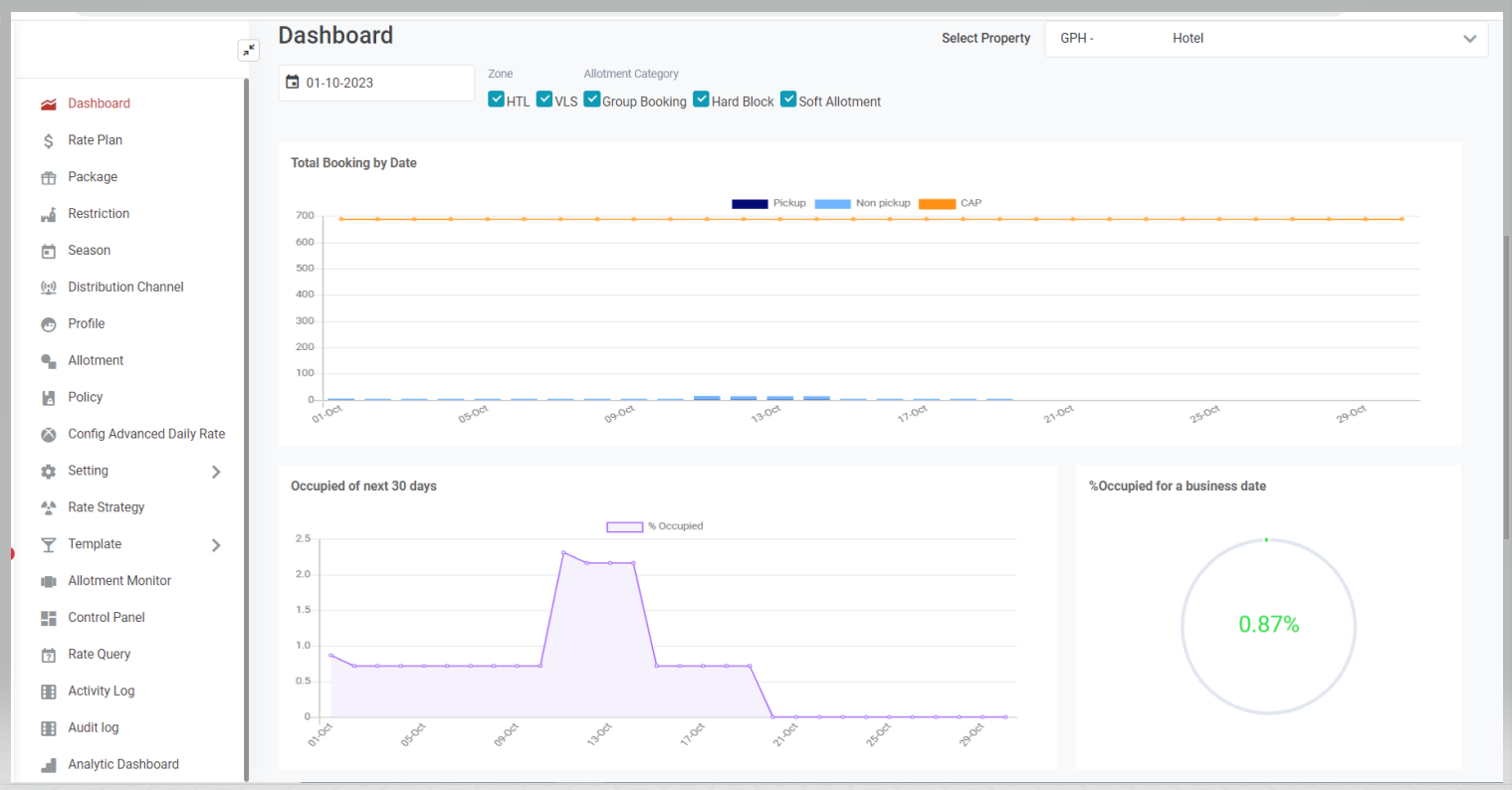Disable the Group Booking allotment category
This screenshot has height=790, width=1512.
coord(591,99)
